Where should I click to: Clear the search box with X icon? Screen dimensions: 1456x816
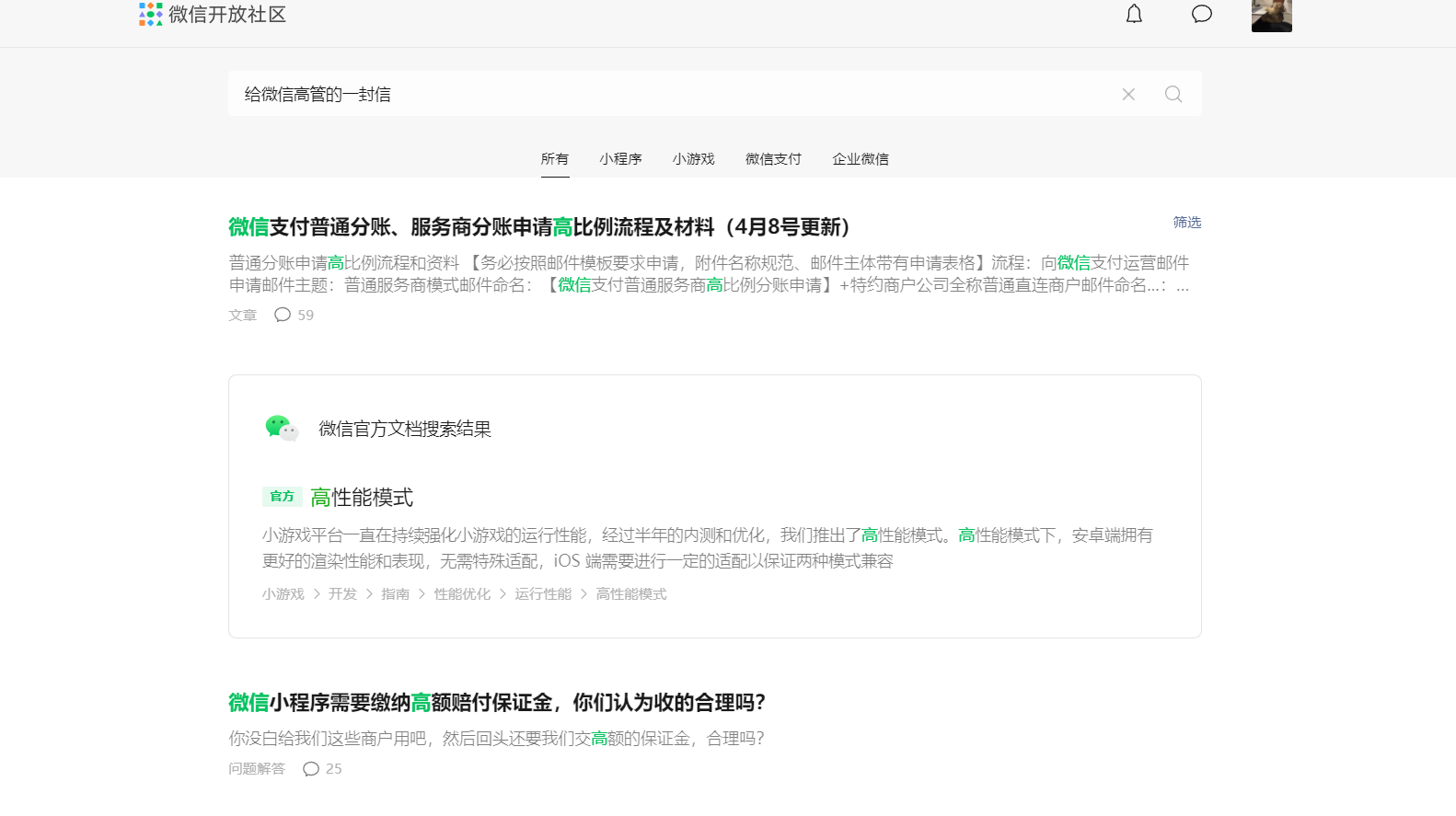[1128, 94]
